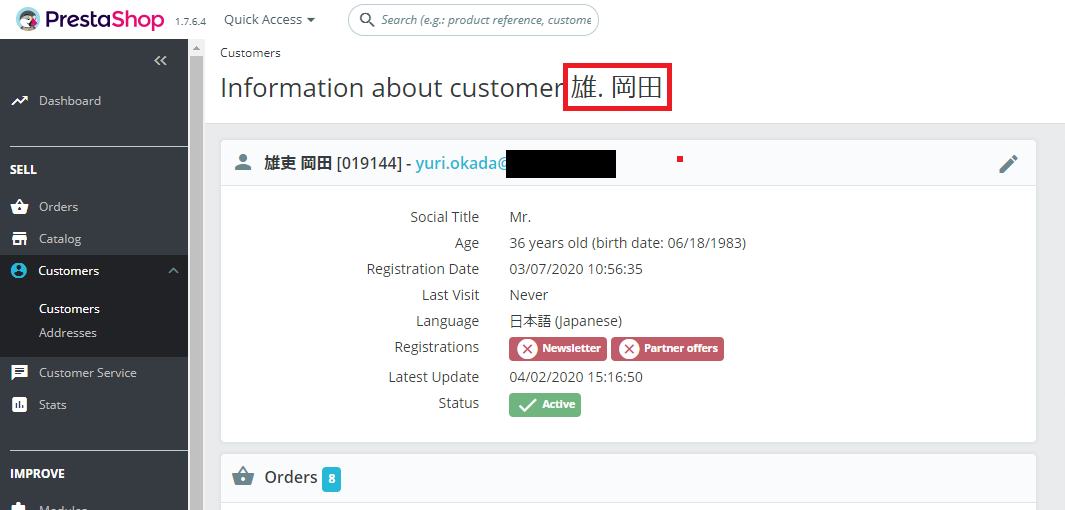Click the Social Title value Mr.
This screenshot has width=1065, height=510.
[x=520, y=217]
